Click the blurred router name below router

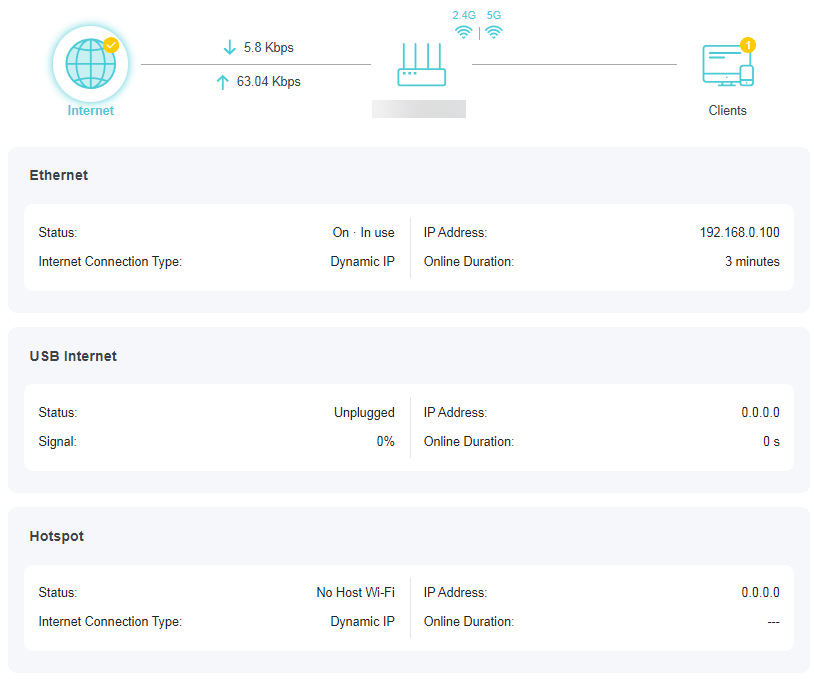pos(418,109)
